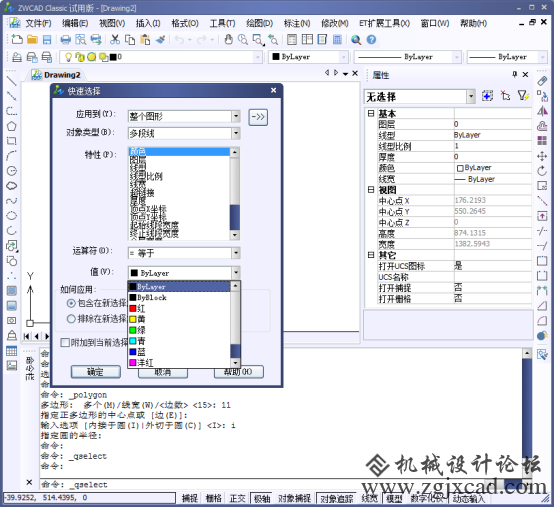
Task: Choose the red 红 color option
Action: pyautogui.click(x=179, y=308)
